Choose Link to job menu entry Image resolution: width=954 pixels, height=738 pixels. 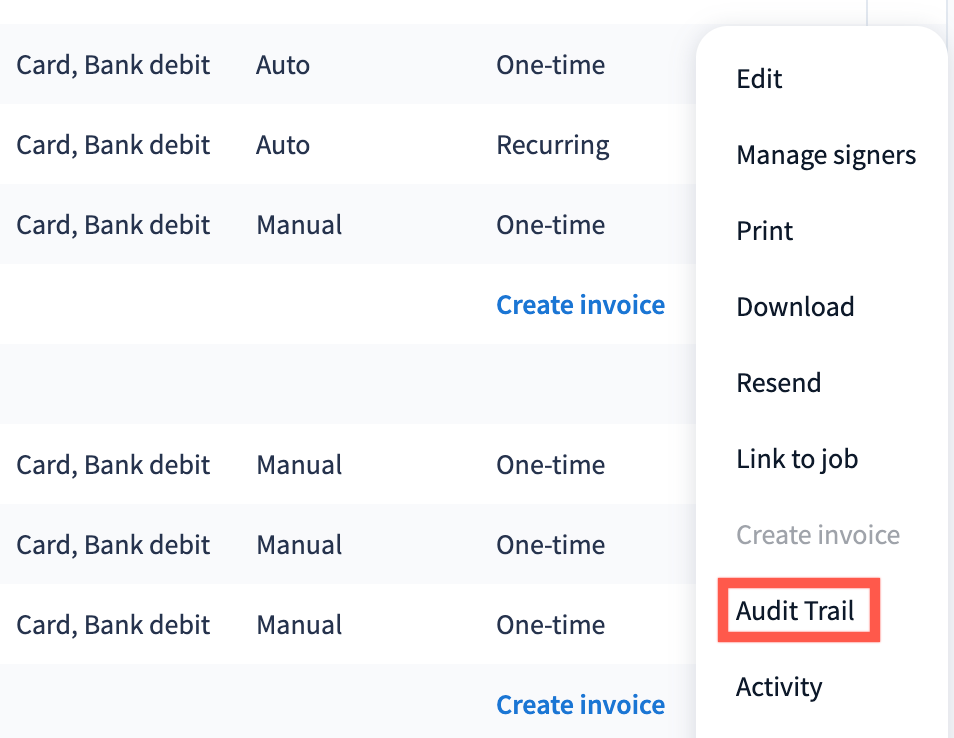click(x=797, y=459)
